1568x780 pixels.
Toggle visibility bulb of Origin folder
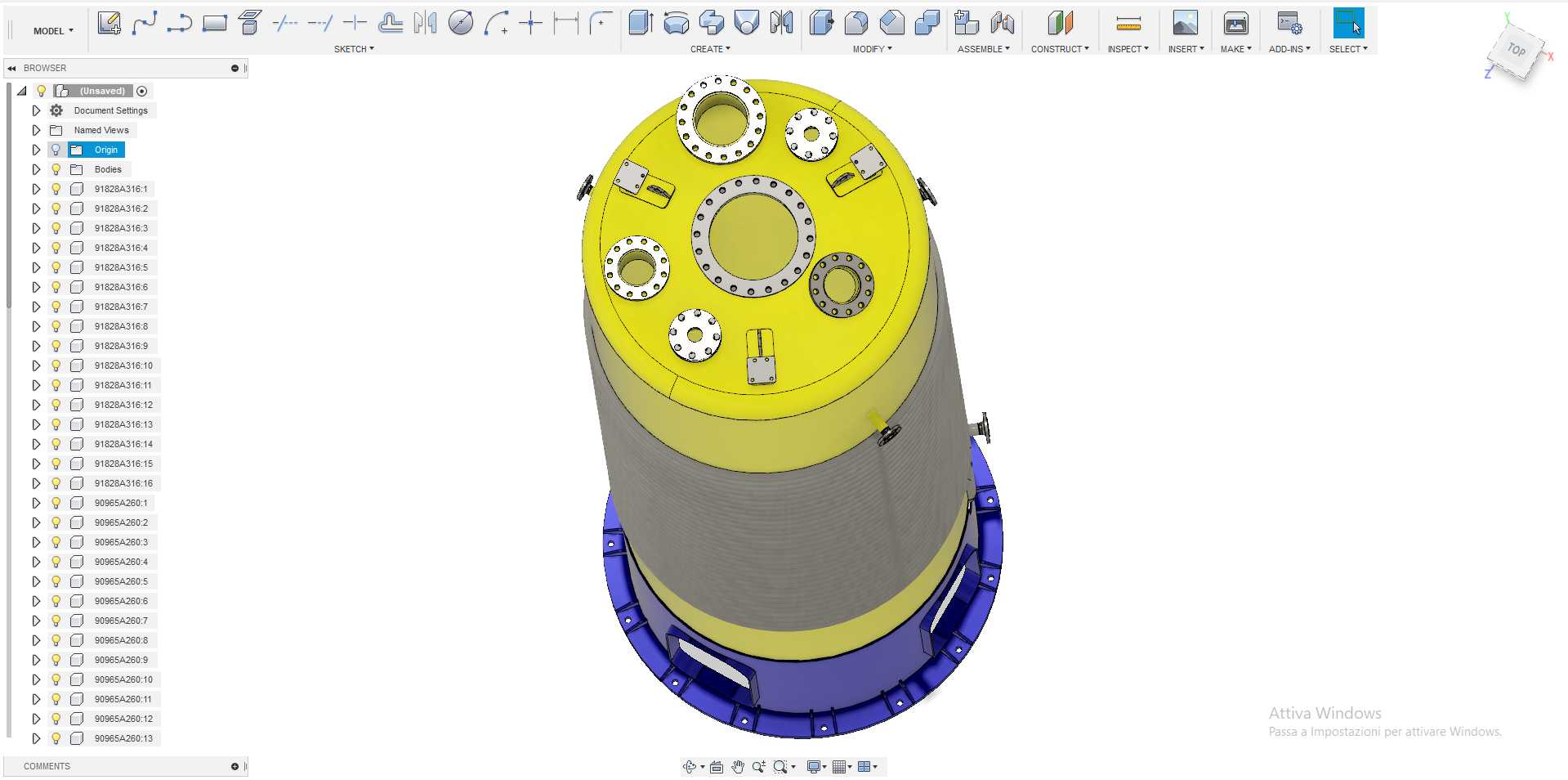tap(56, 150)
